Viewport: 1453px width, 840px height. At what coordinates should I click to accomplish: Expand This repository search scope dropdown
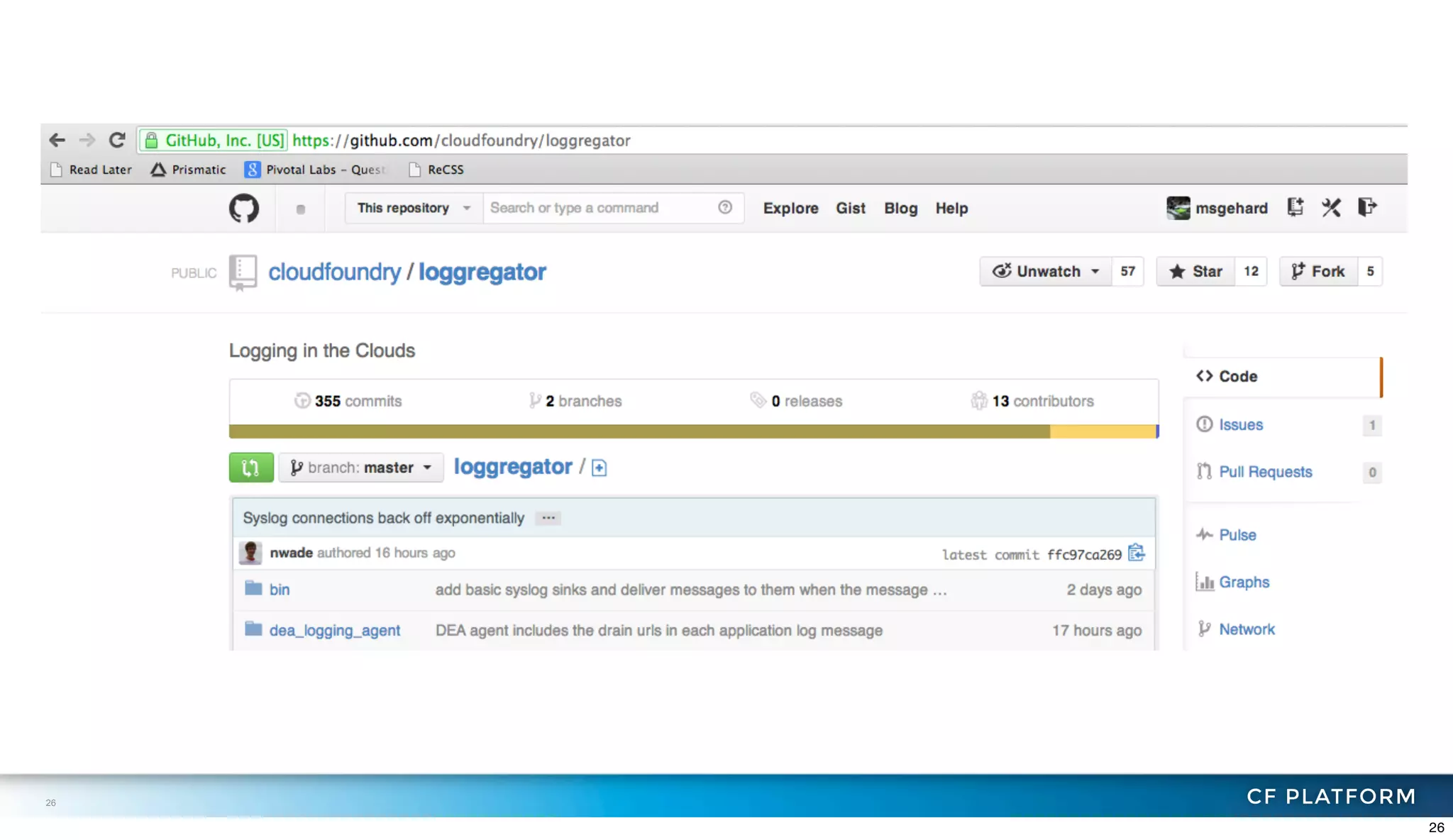click(x=414, y=208)
